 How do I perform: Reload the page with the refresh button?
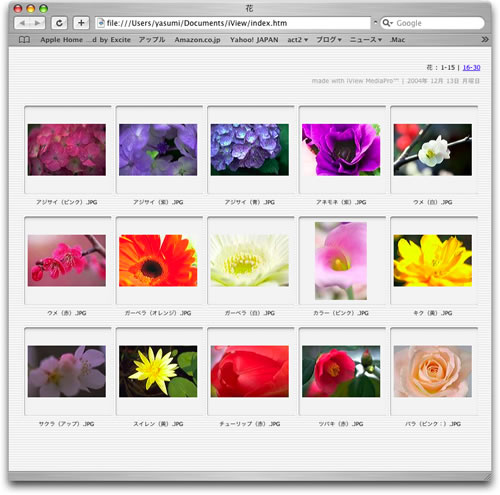(59, 23)
